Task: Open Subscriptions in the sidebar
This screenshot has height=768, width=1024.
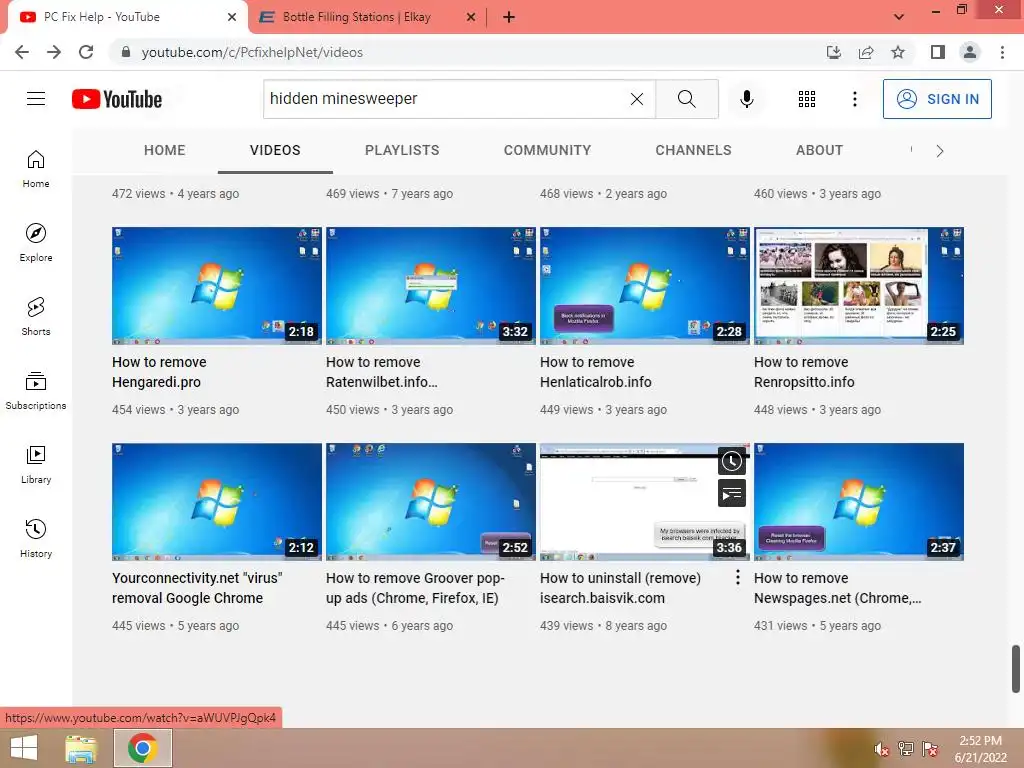Action: click(x=36, y=391)
